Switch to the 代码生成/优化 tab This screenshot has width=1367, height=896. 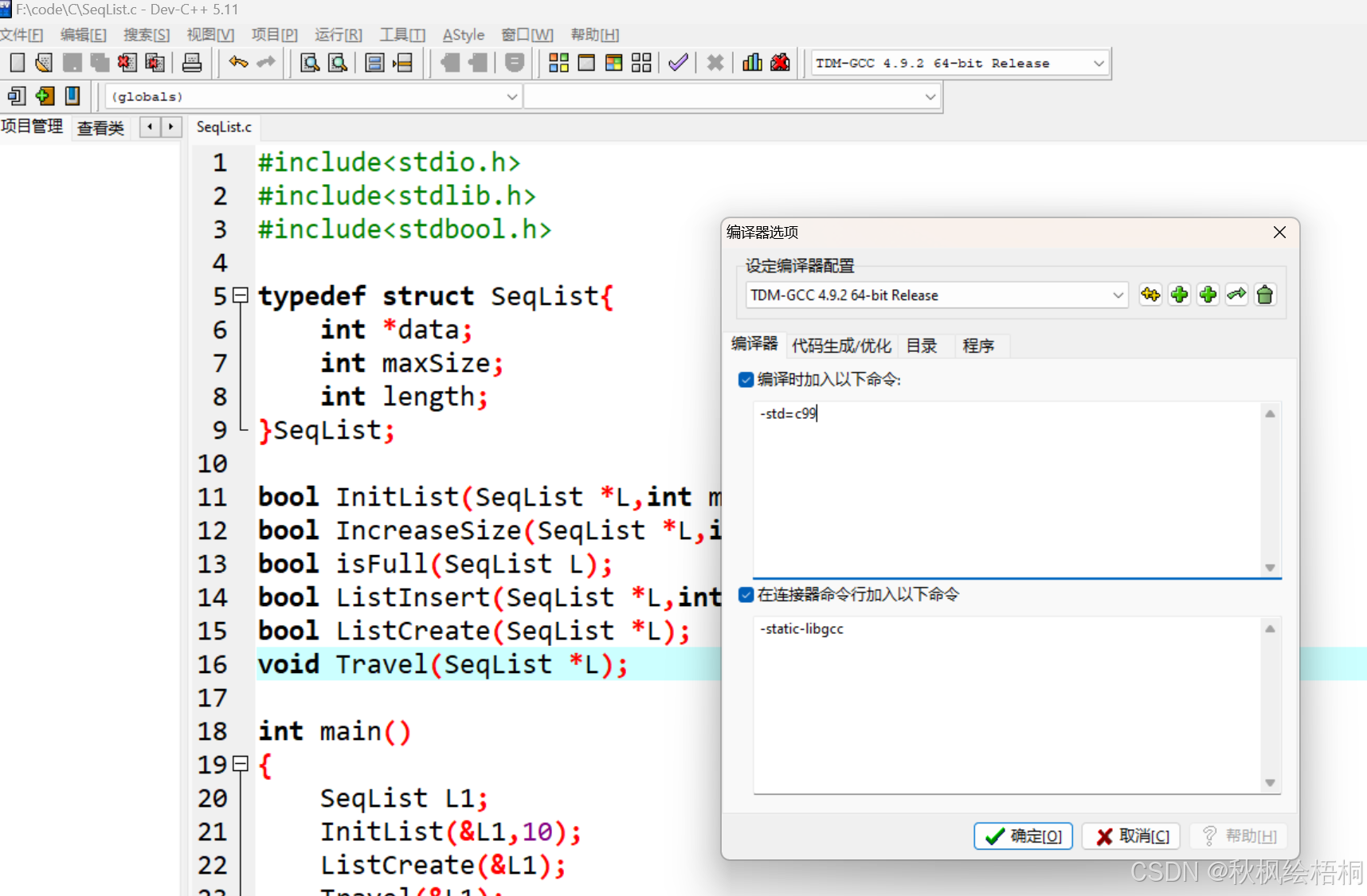coord(841,345)
